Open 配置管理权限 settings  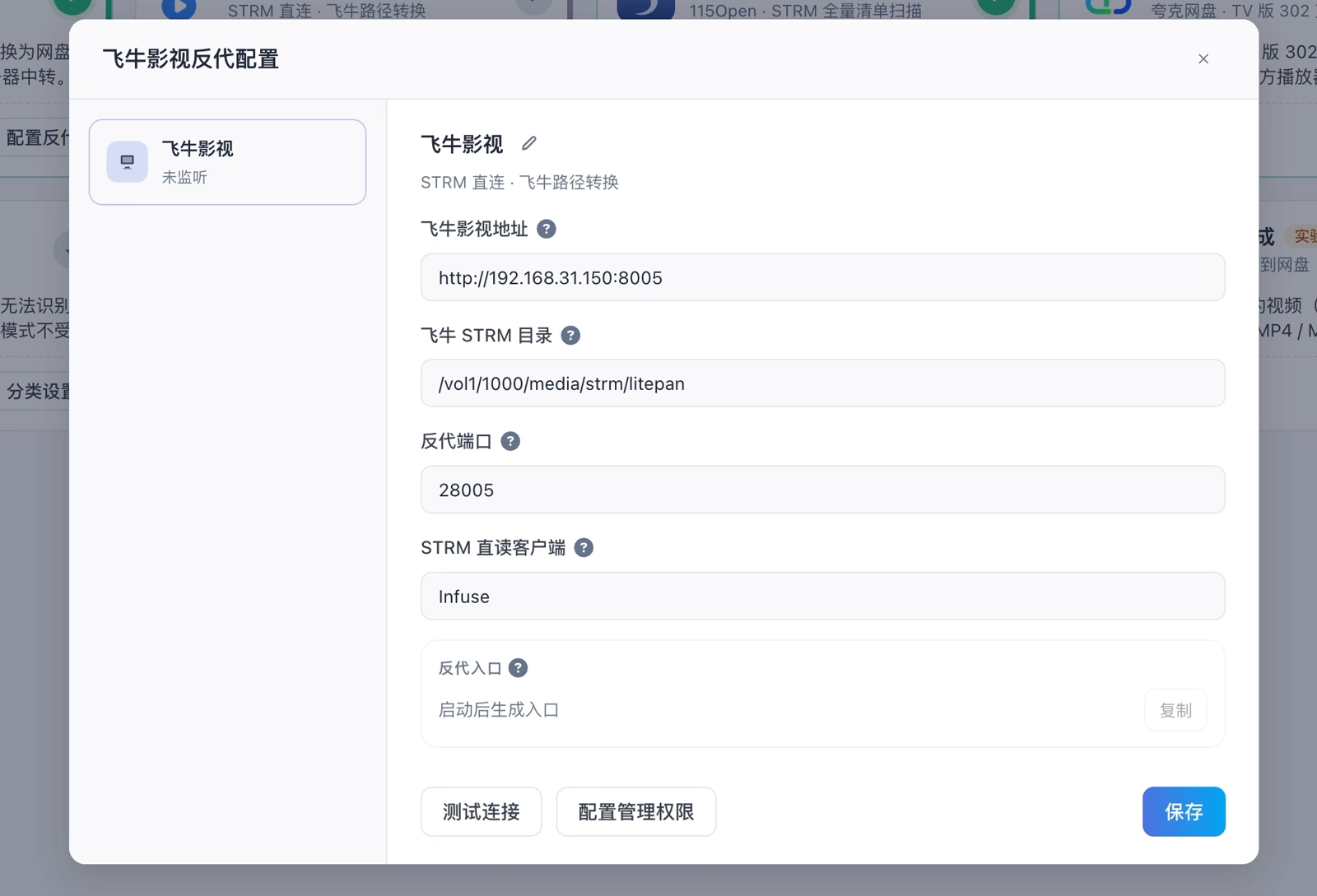[636, 812]
